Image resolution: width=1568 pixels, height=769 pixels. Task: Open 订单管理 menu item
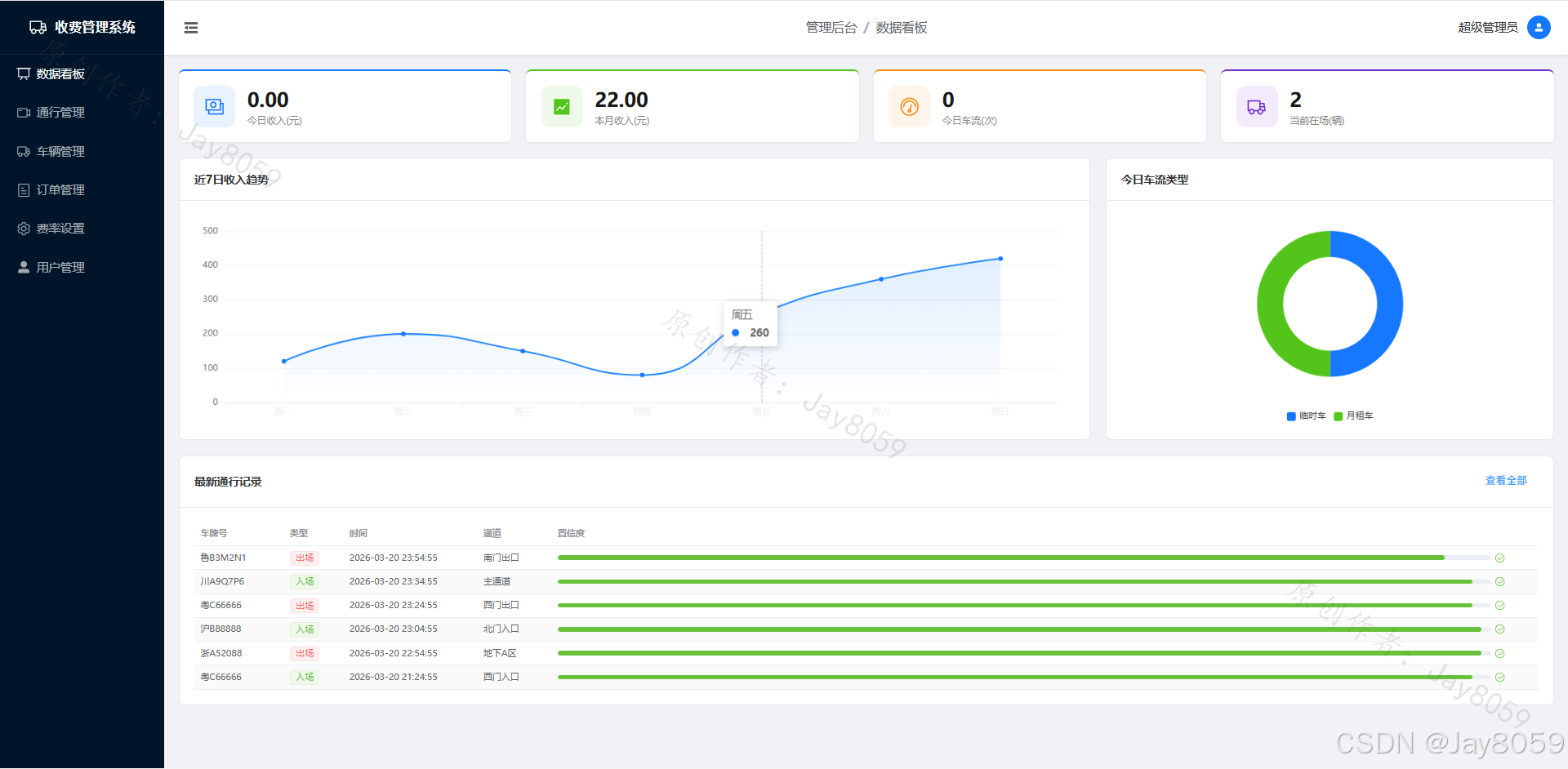[x=82, y=190]
